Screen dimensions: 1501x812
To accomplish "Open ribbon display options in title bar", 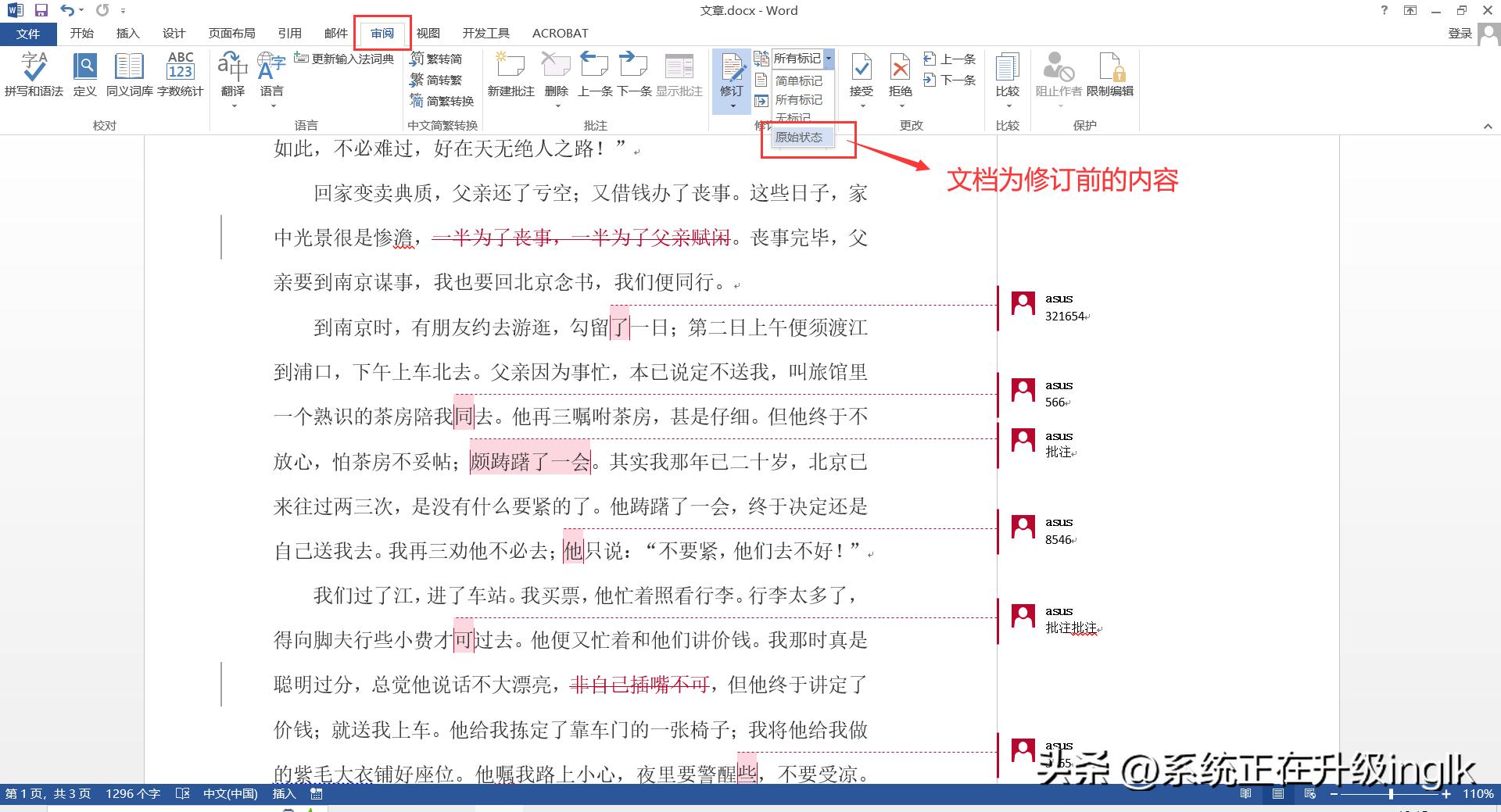I will [x=1410, y=10].
